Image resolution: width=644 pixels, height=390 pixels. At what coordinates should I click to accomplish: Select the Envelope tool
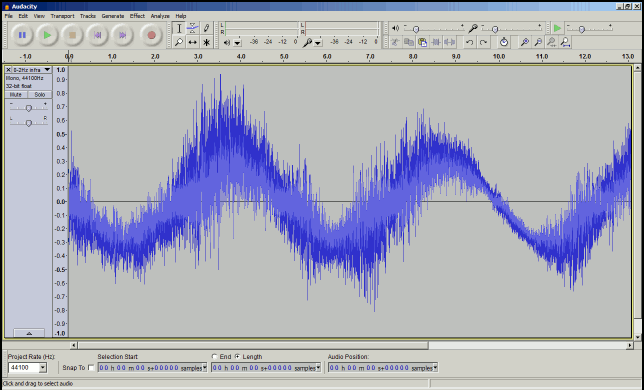[x=192, y=28]
